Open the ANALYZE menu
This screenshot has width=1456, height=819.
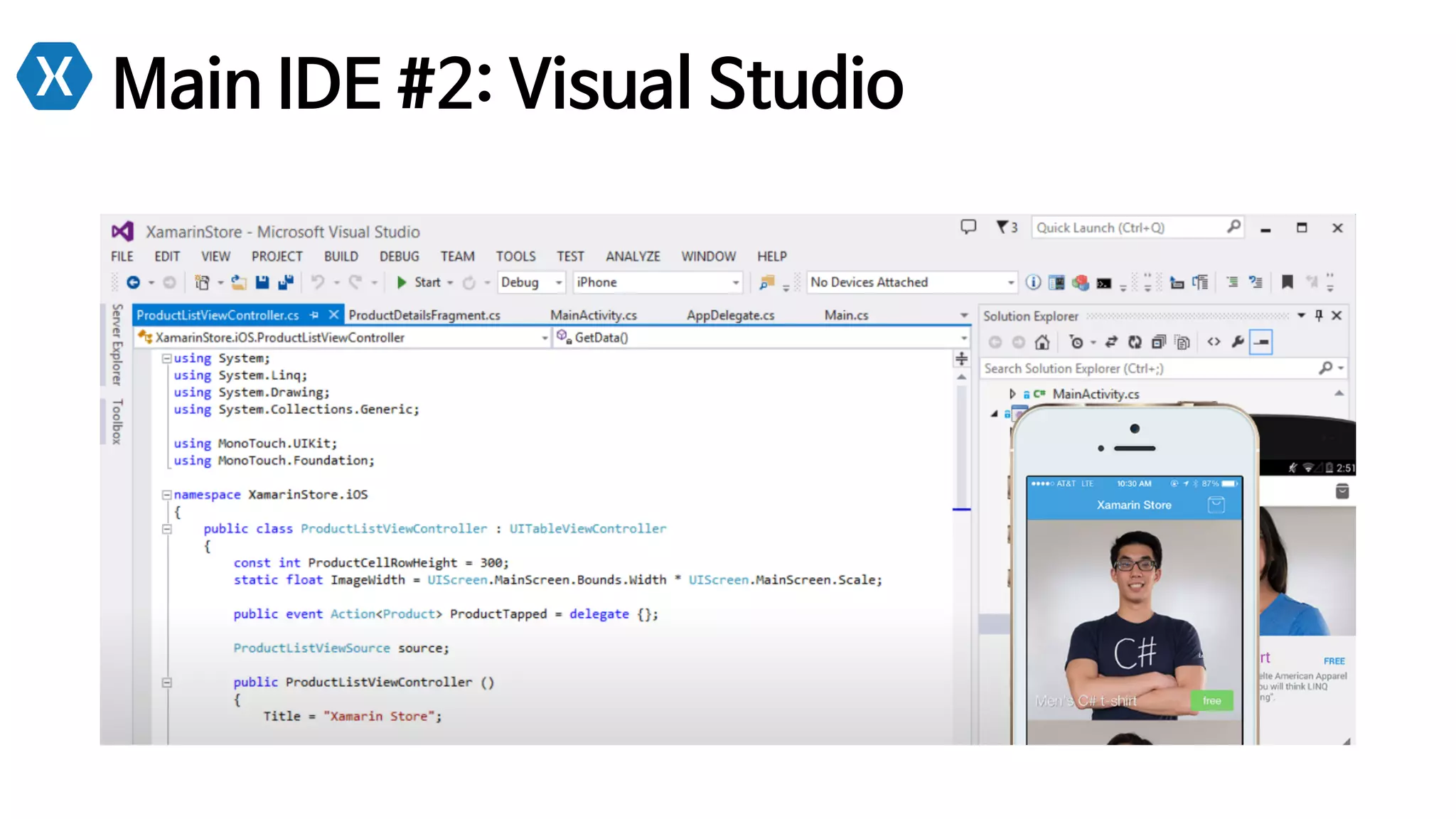633,256
